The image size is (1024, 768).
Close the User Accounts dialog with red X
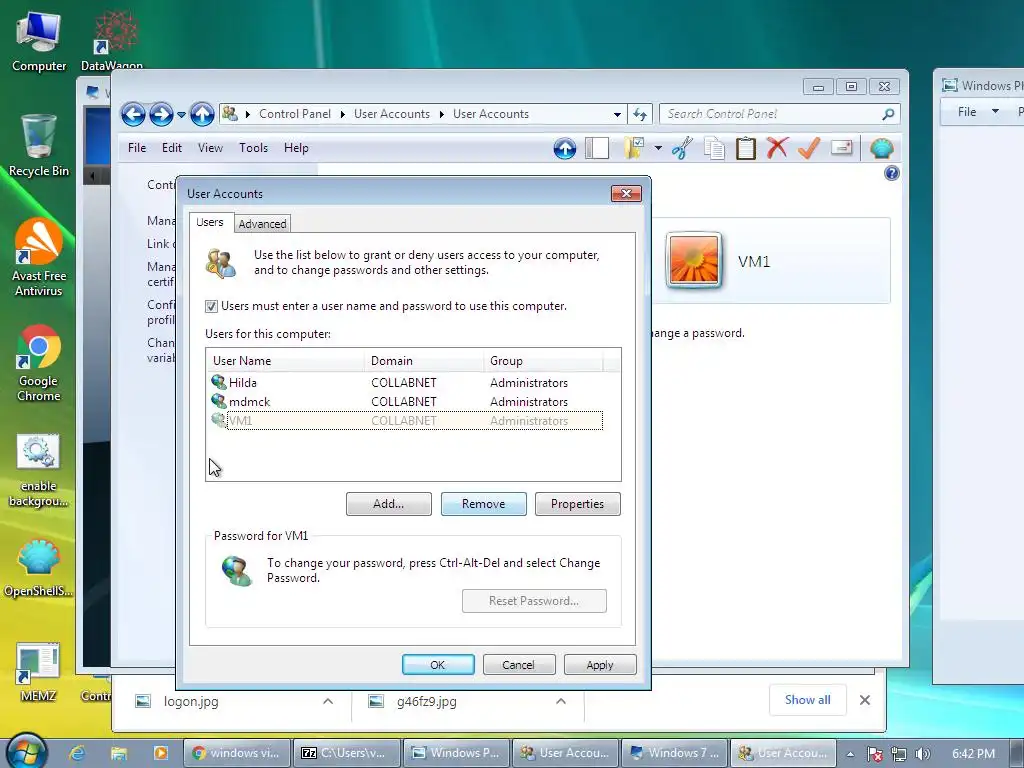point(626,193)
